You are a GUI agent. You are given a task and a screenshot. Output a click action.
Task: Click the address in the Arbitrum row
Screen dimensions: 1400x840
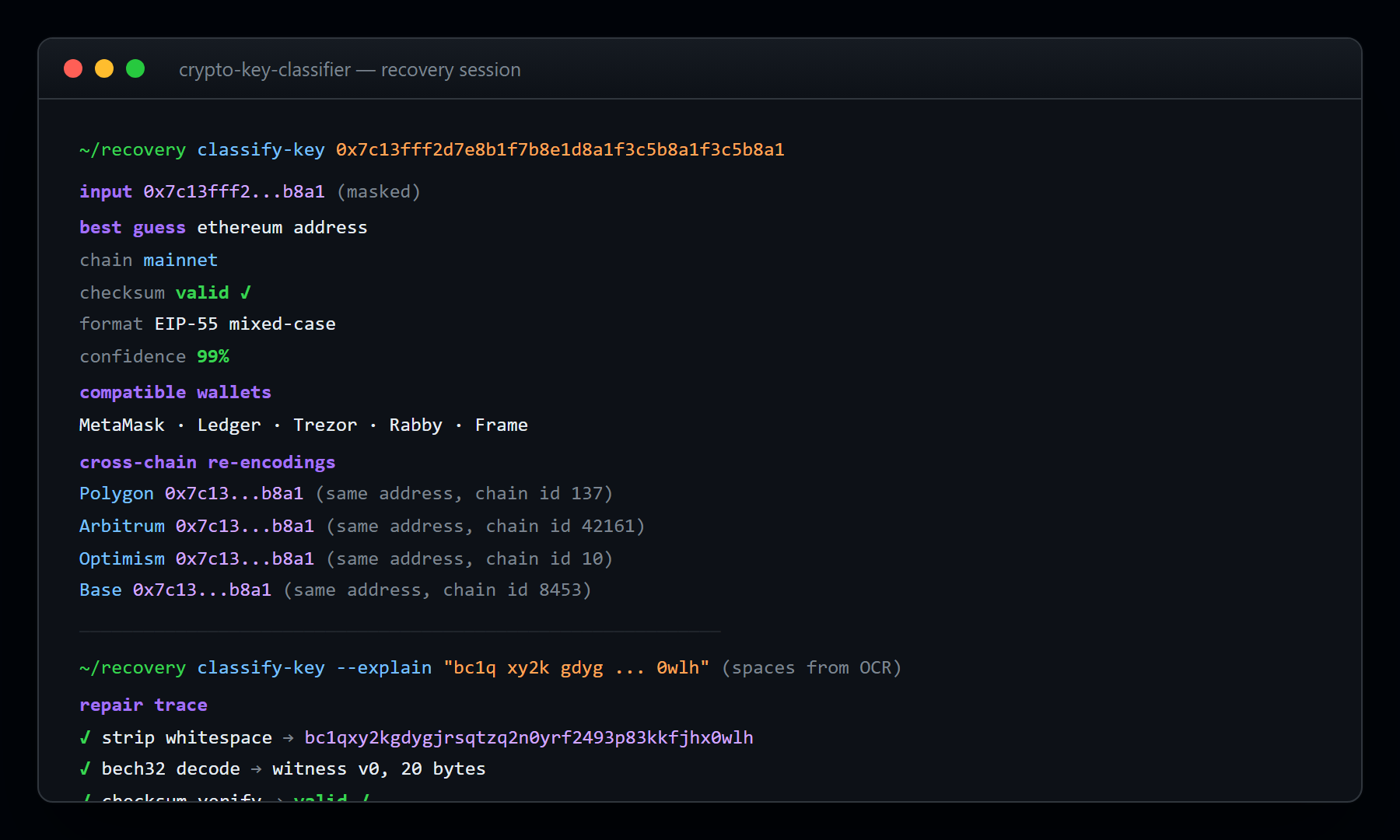click(245, 526)
